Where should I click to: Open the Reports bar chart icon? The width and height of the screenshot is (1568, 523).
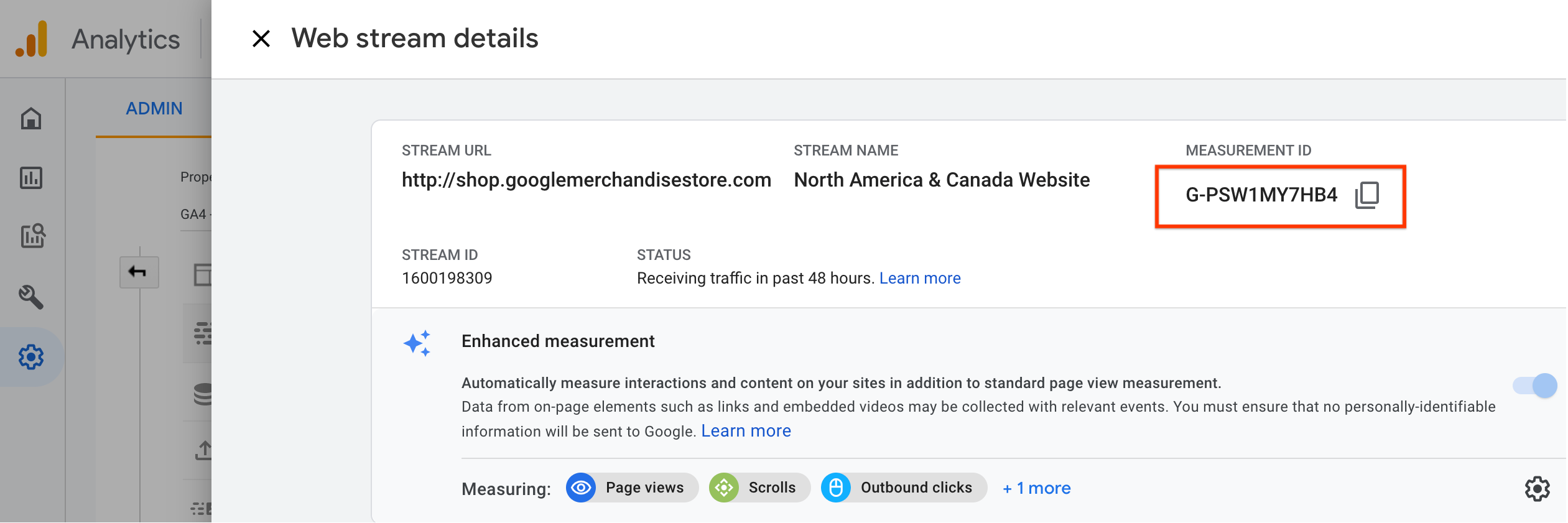tap(31, 178)
